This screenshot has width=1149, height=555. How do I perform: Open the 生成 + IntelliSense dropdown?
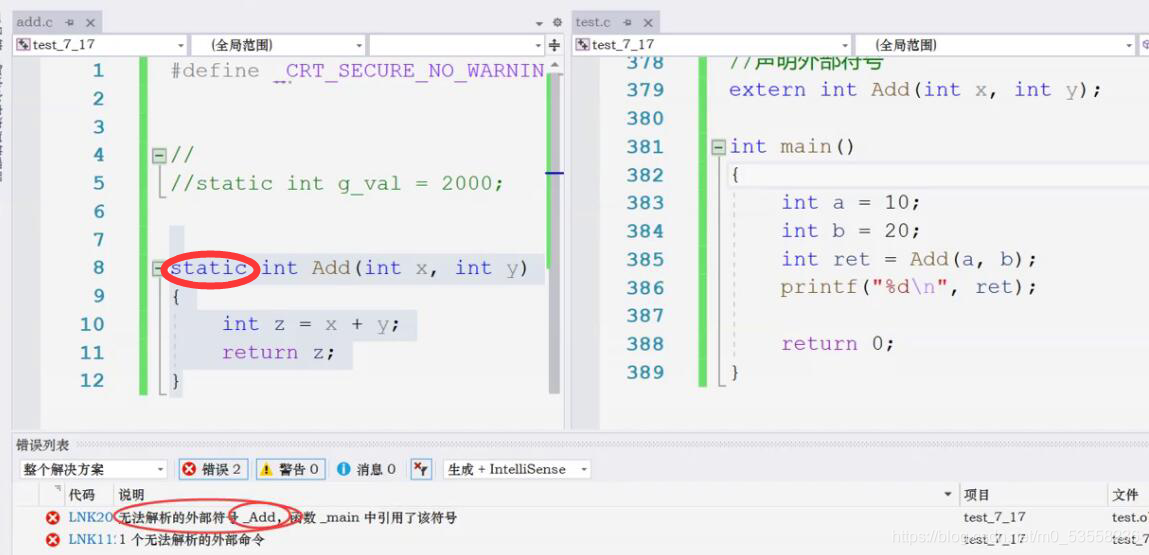(x=517, y=469)
